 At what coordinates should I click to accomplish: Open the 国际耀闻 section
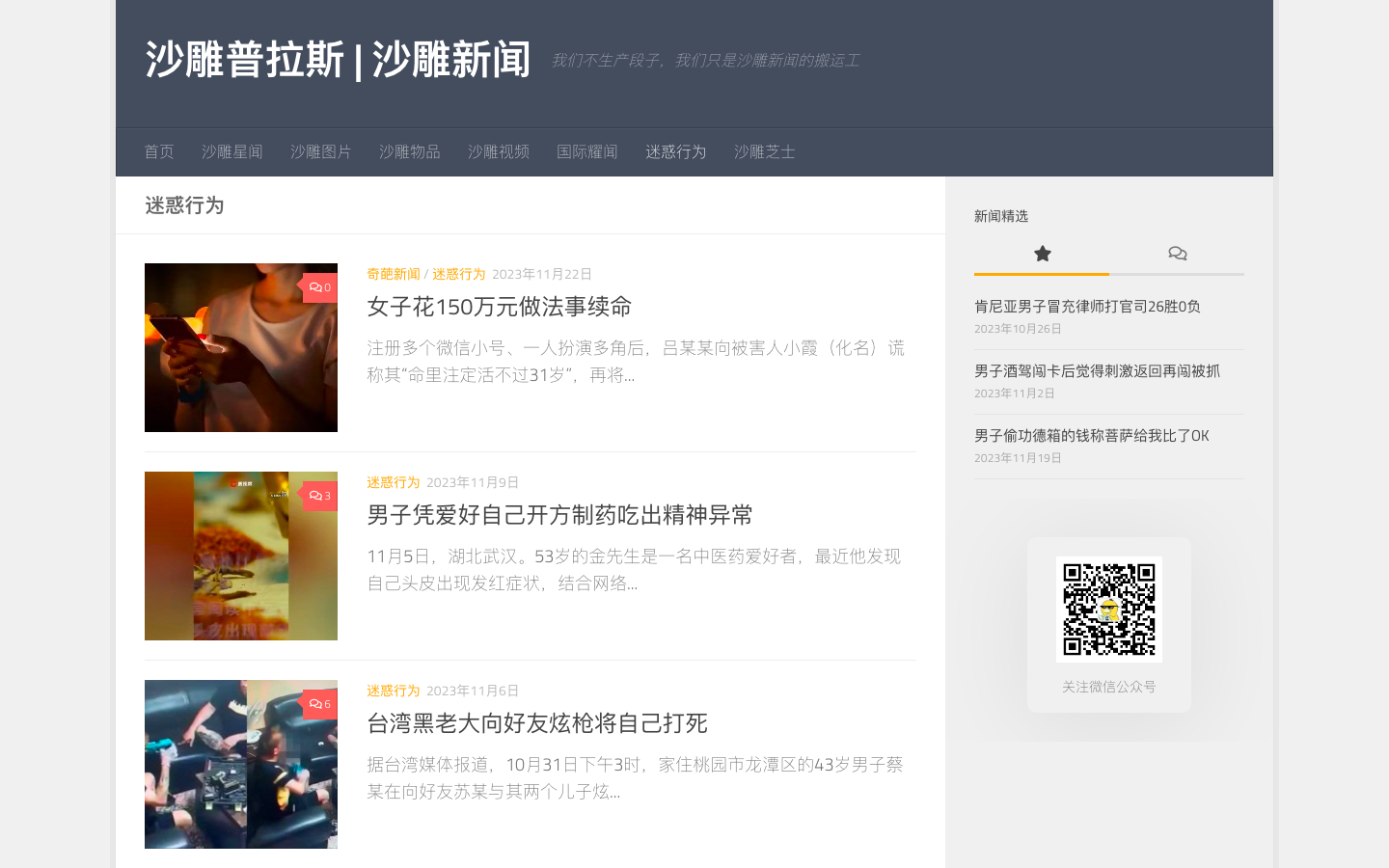(x=587, y=151)
